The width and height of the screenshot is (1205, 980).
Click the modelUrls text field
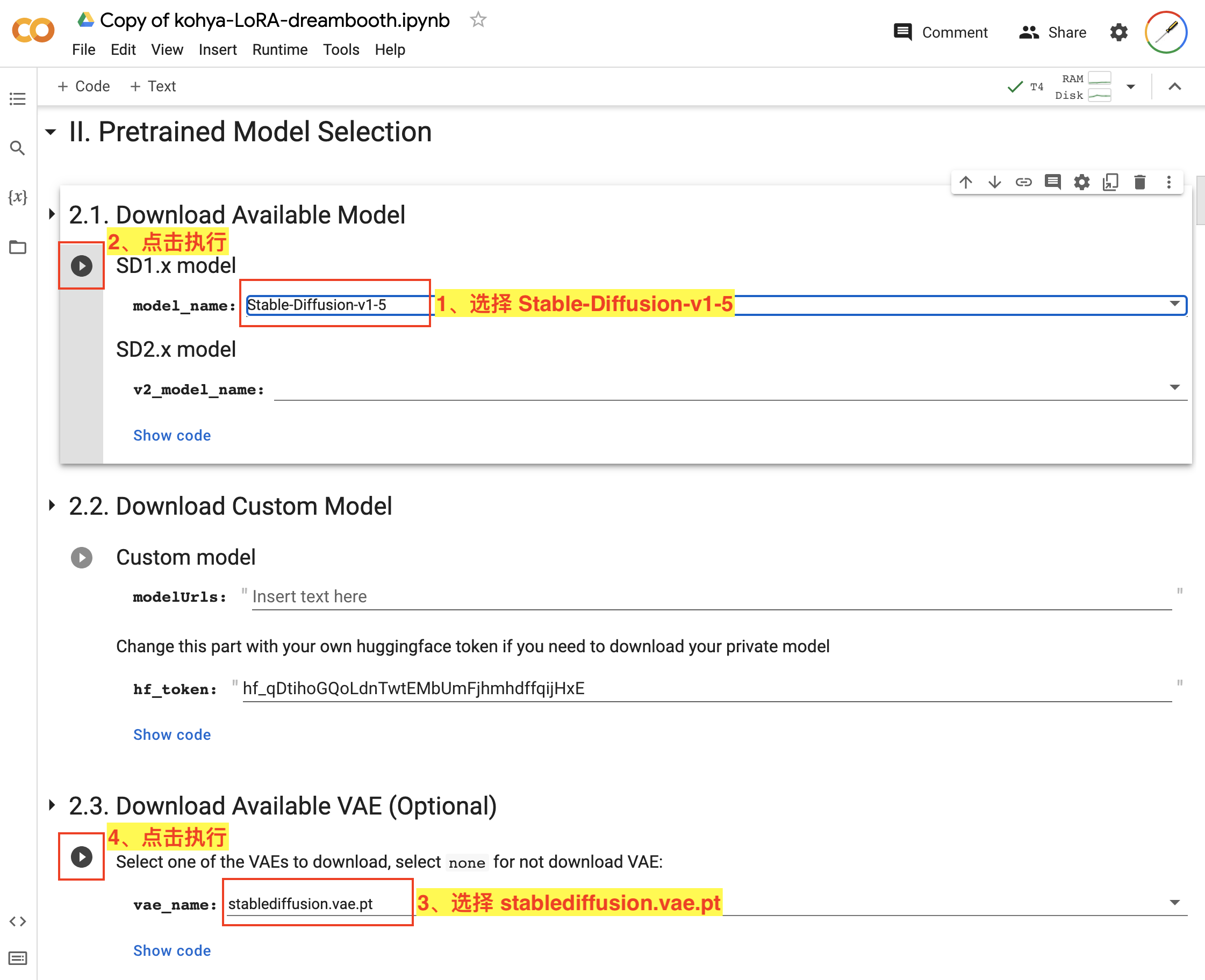pyautogui.click(x=712, y=597)
